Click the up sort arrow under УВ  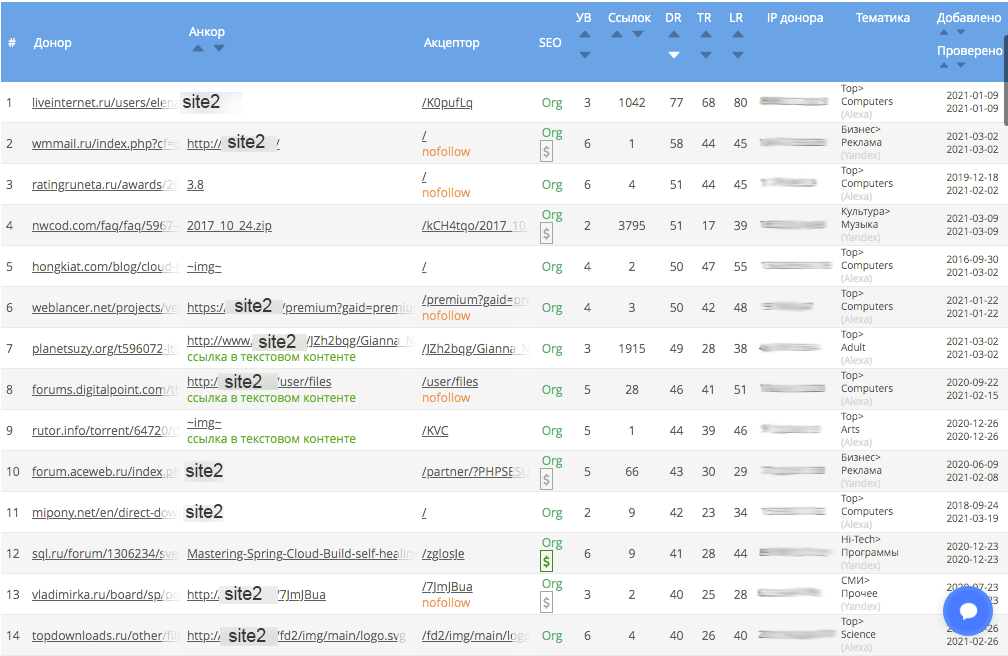pyautogui.click(x=584, y=35)
